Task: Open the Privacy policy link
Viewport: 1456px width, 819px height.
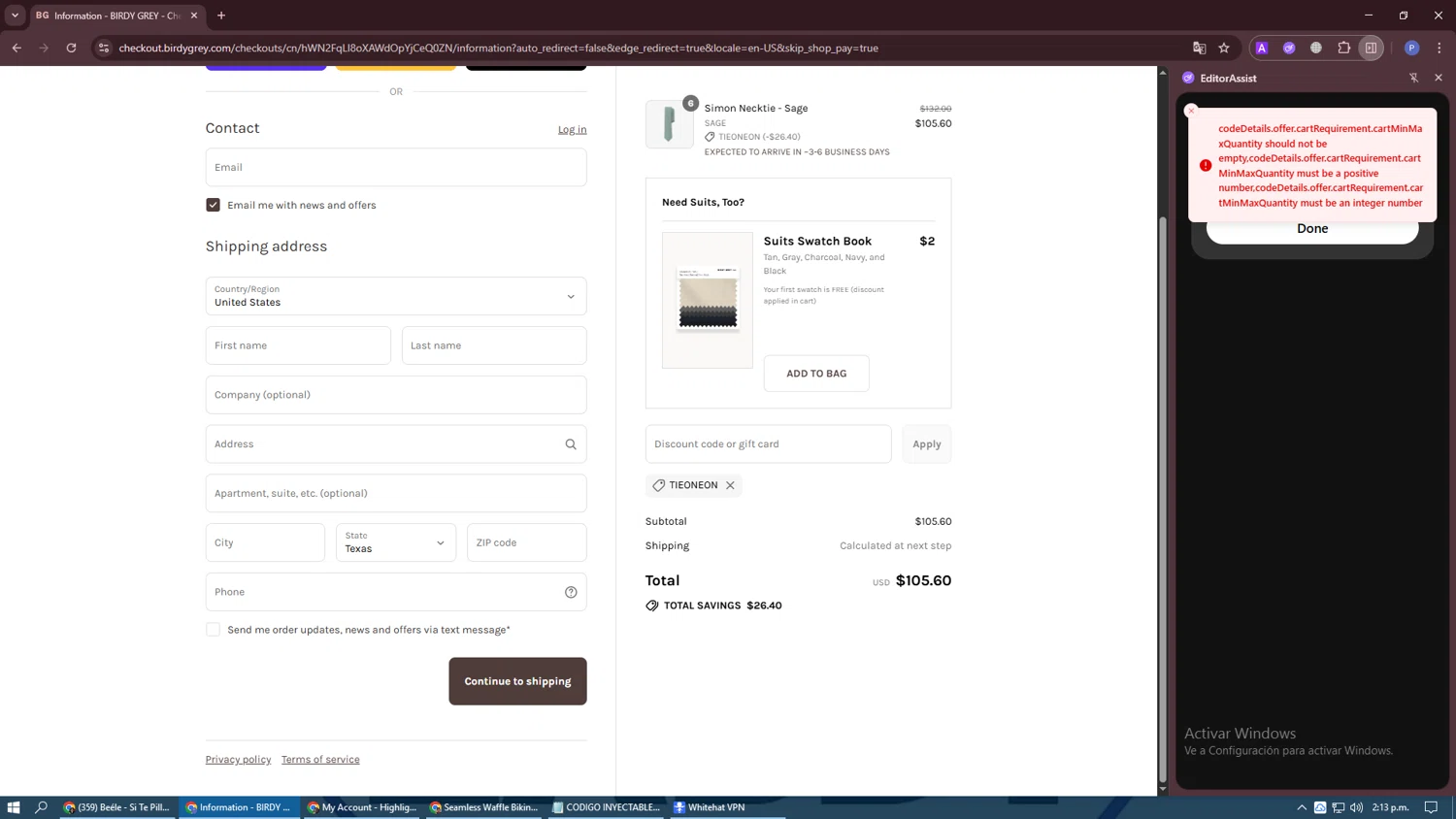Action: (238, 760)
